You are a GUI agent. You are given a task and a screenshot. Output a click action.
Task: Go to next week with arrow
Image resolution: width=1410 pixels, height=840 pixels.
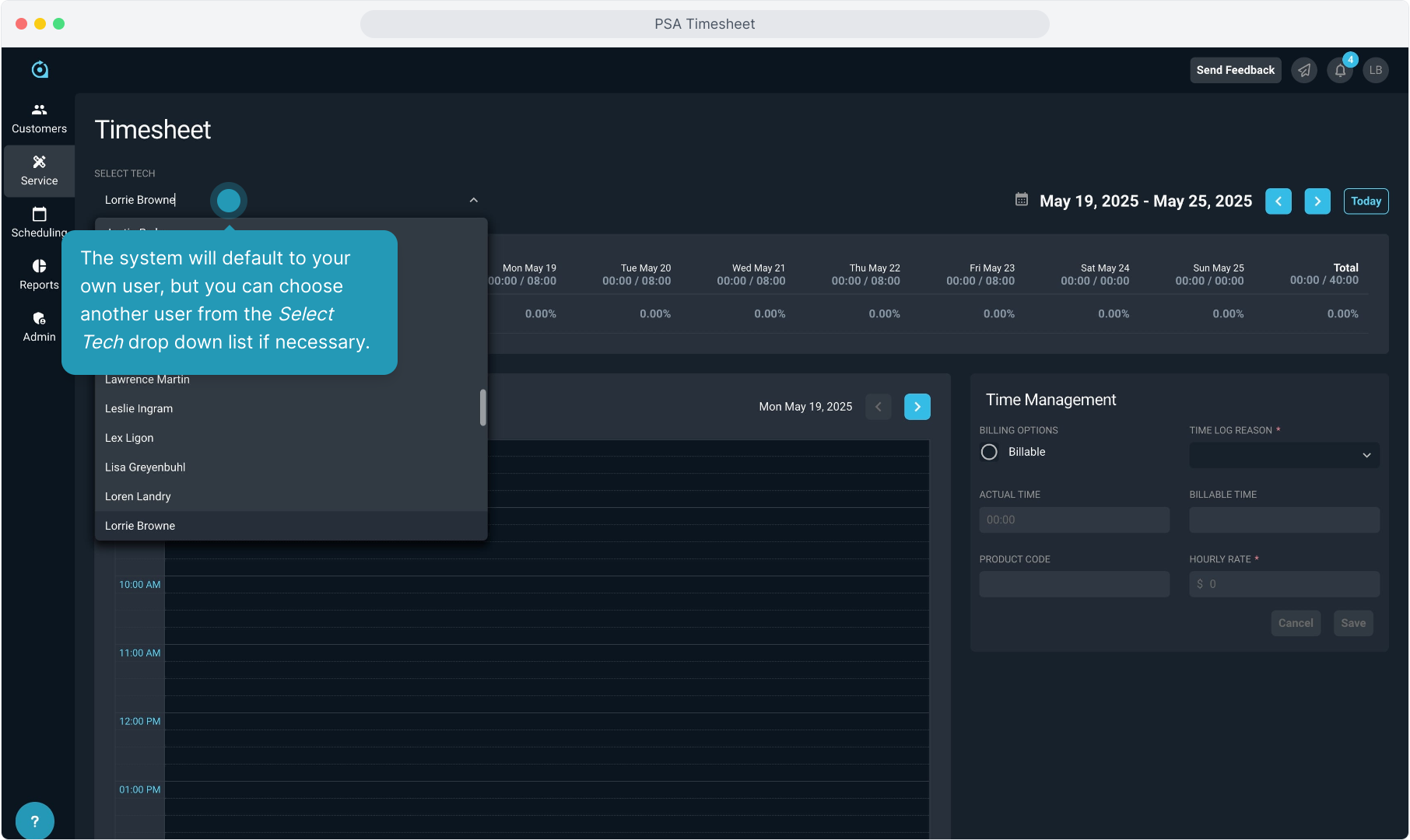tap(1317, 201)
